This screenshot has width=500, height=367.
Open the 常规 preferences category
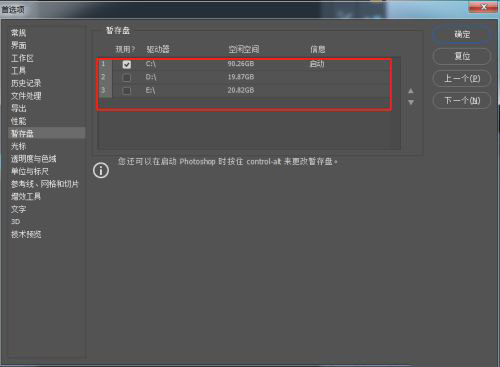click(19, 33)
